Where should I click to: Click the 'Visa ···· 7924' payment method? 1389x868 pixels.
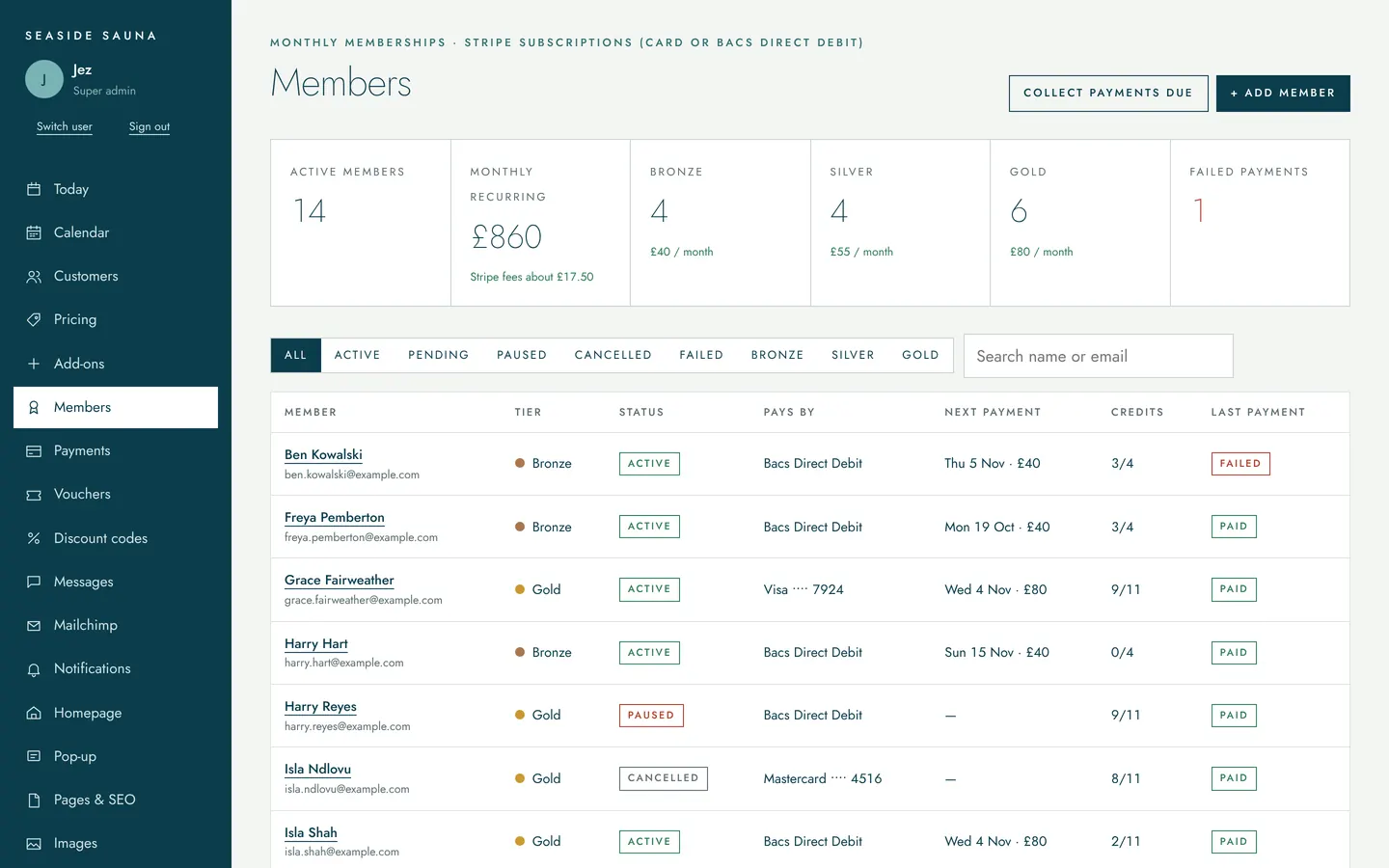[x=803, y=589]
